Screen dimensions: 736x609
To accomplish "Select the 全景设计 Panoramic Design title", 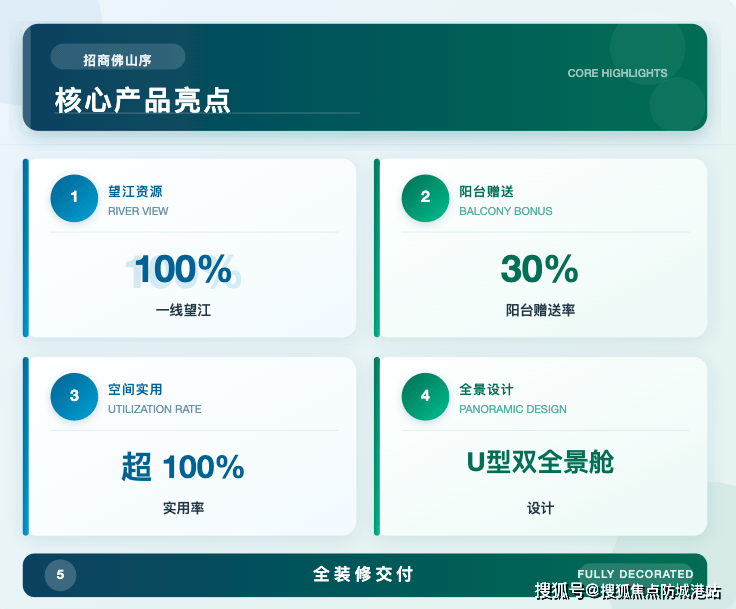I will 487,389.
